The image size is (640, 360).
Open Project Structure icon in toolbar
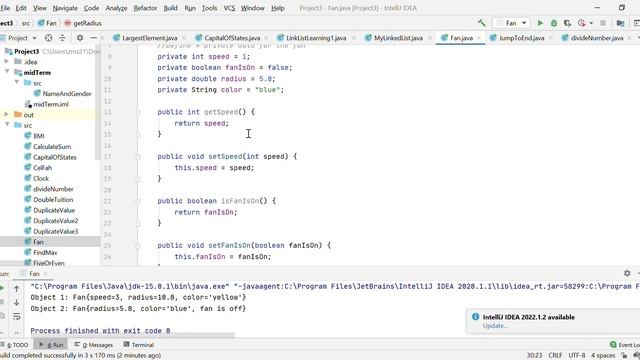(620, 23)
